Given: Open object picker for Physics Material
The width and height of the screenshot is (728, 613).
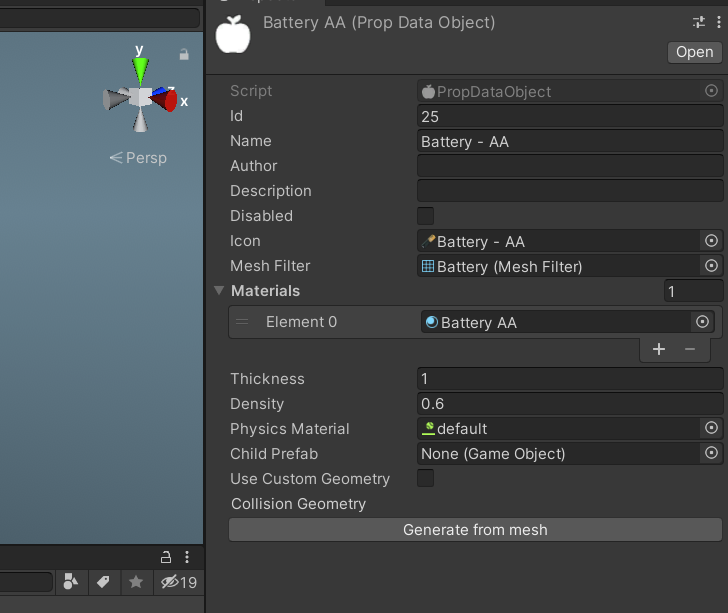Looking at the screenshot, I should tap(711, 428).
